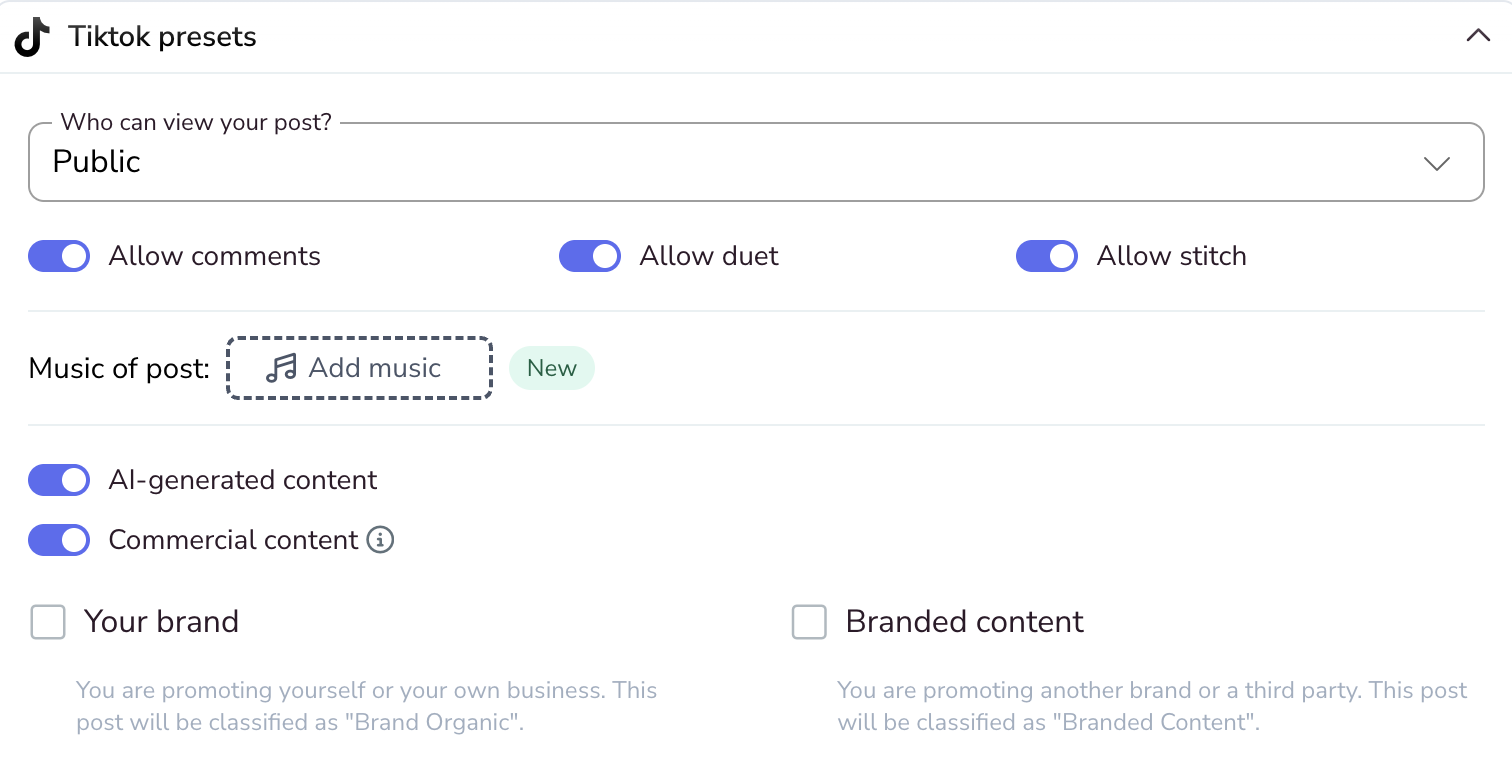The height and width of the screenshot is (764, 1512).
Task: Collapse the Tiktok presets section chevron
Action: click(x=1477, y=36)
